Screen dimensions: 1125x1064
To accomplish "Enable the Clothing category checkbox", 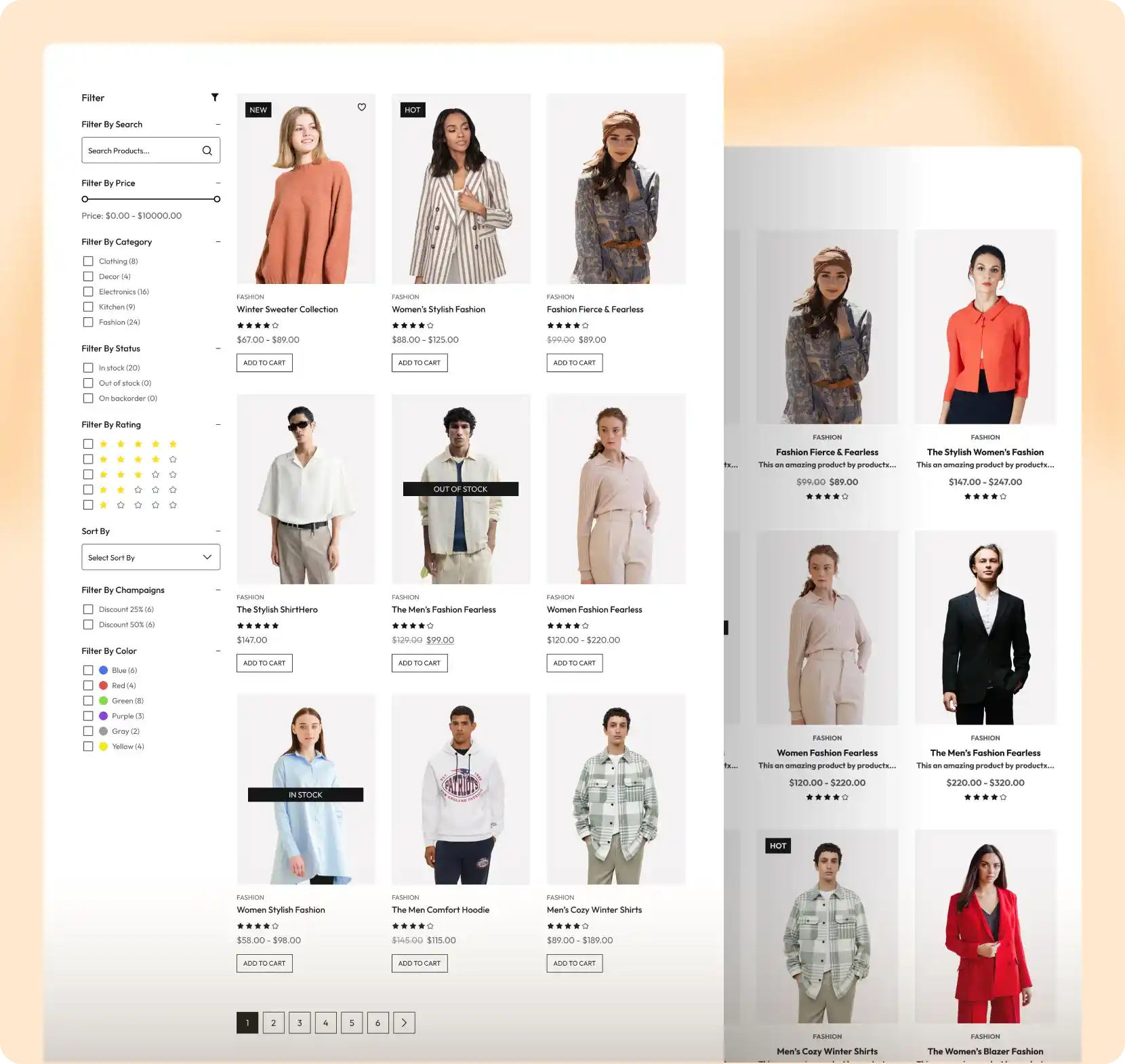I will tap(88, 261).
